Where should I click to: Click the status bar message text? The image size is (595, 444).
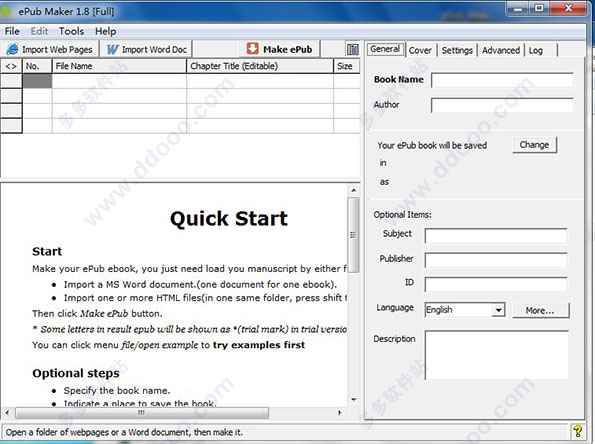124,432
